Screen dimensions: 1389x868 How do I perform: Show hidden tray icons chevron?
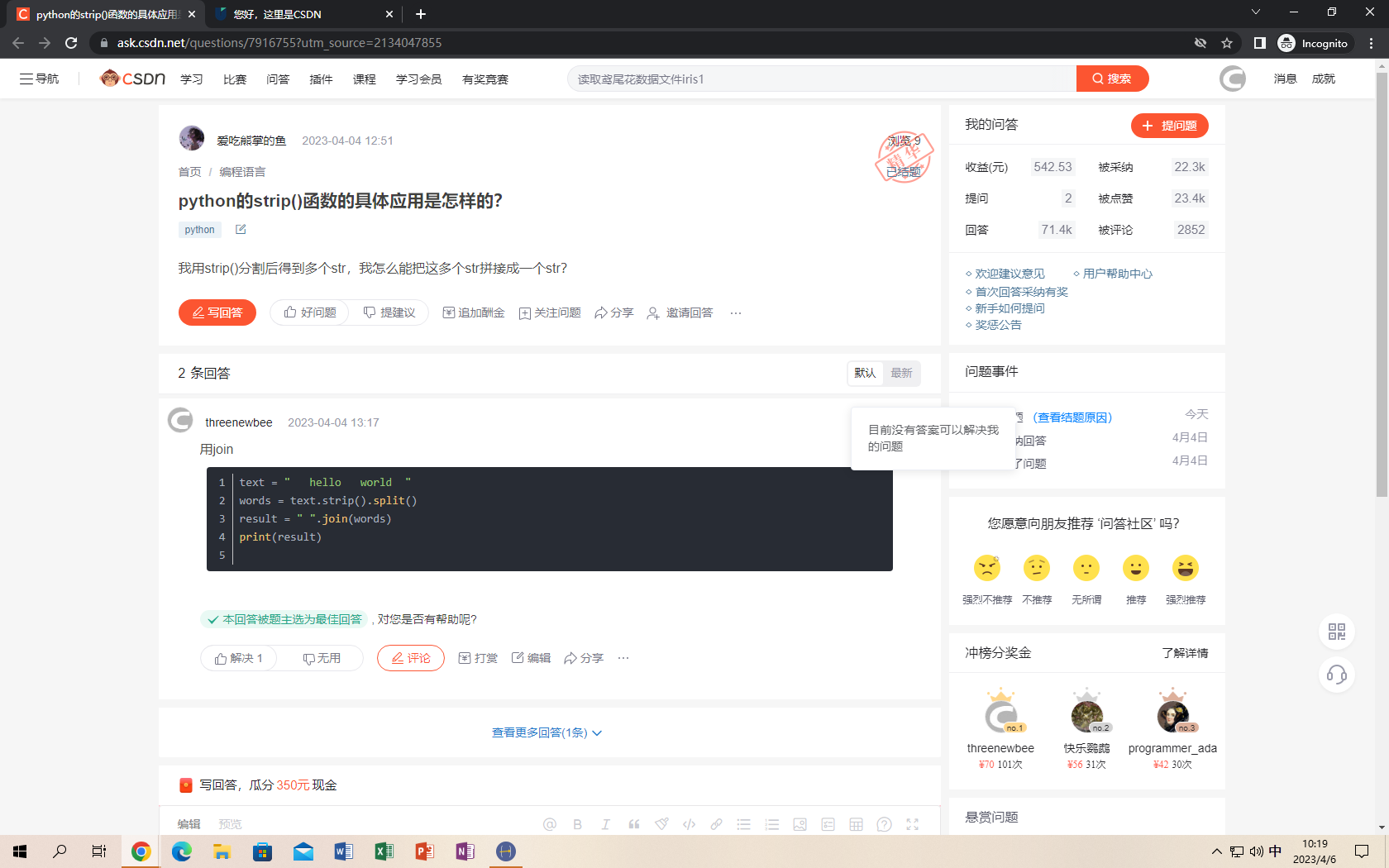tap(1216, 851)
